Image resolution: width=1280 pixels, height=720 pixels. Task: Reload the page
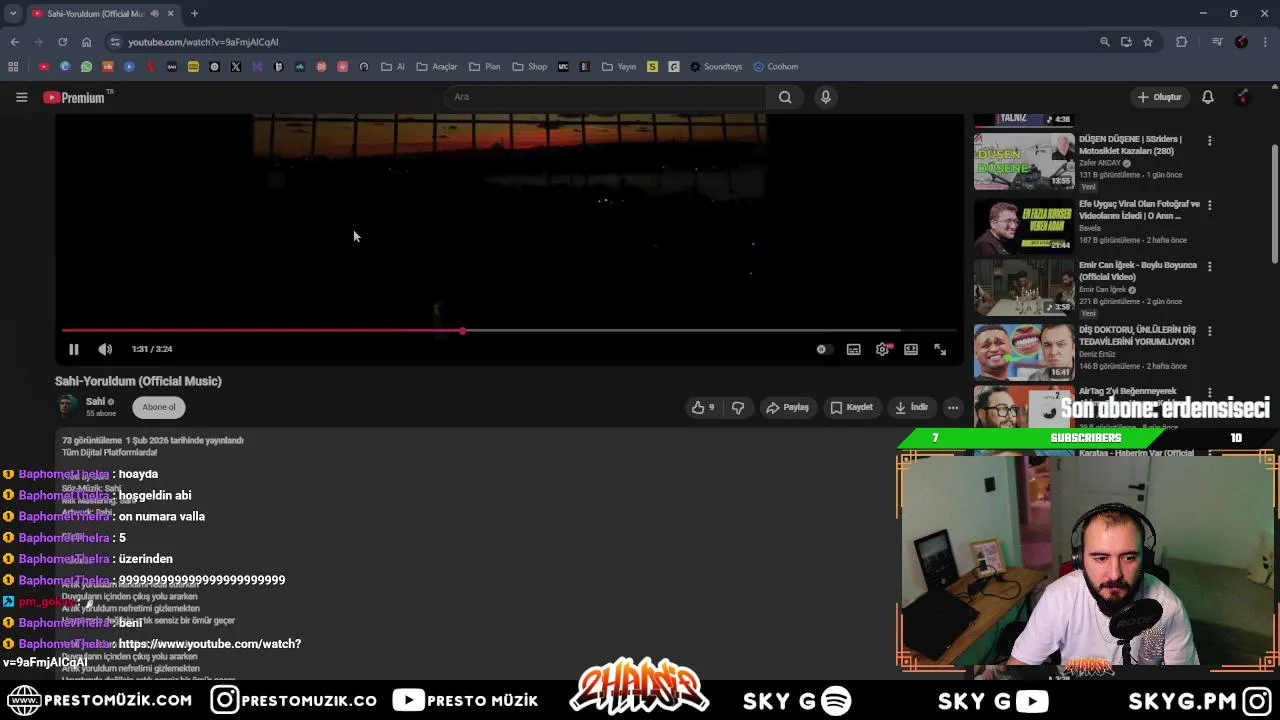click(62, 42)
